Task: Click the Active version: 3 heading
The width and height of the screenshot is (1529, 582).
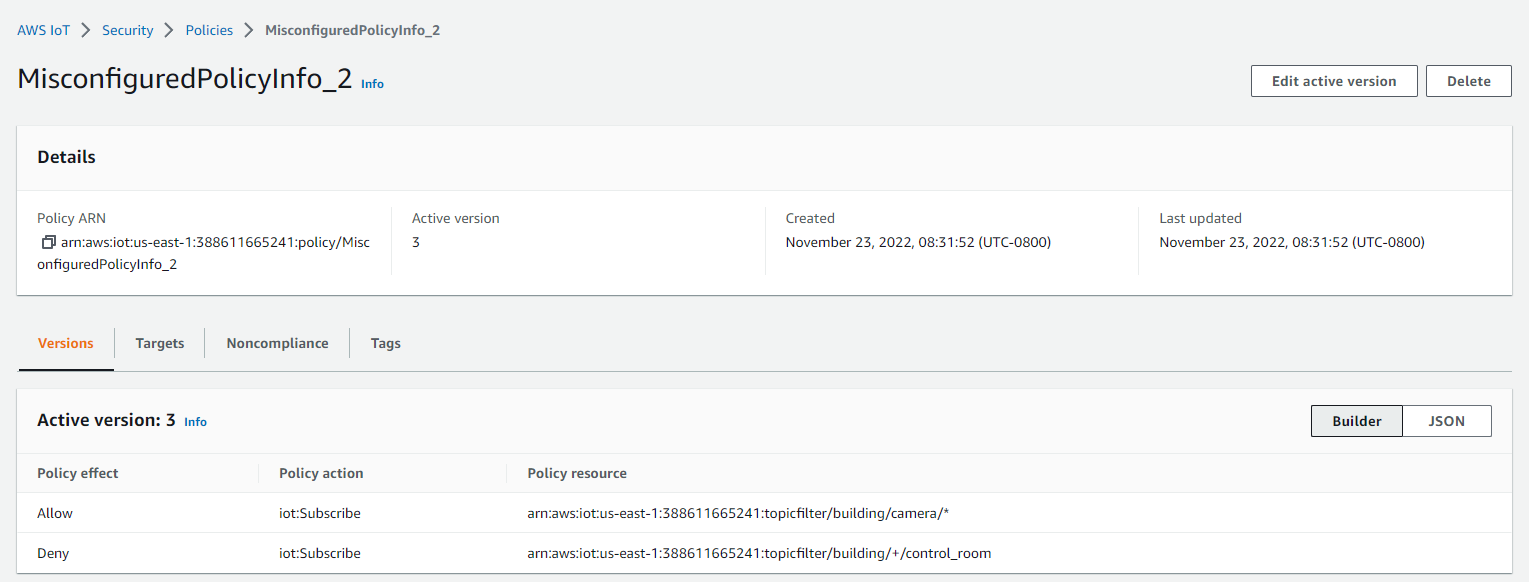Action: pos(106,421)
